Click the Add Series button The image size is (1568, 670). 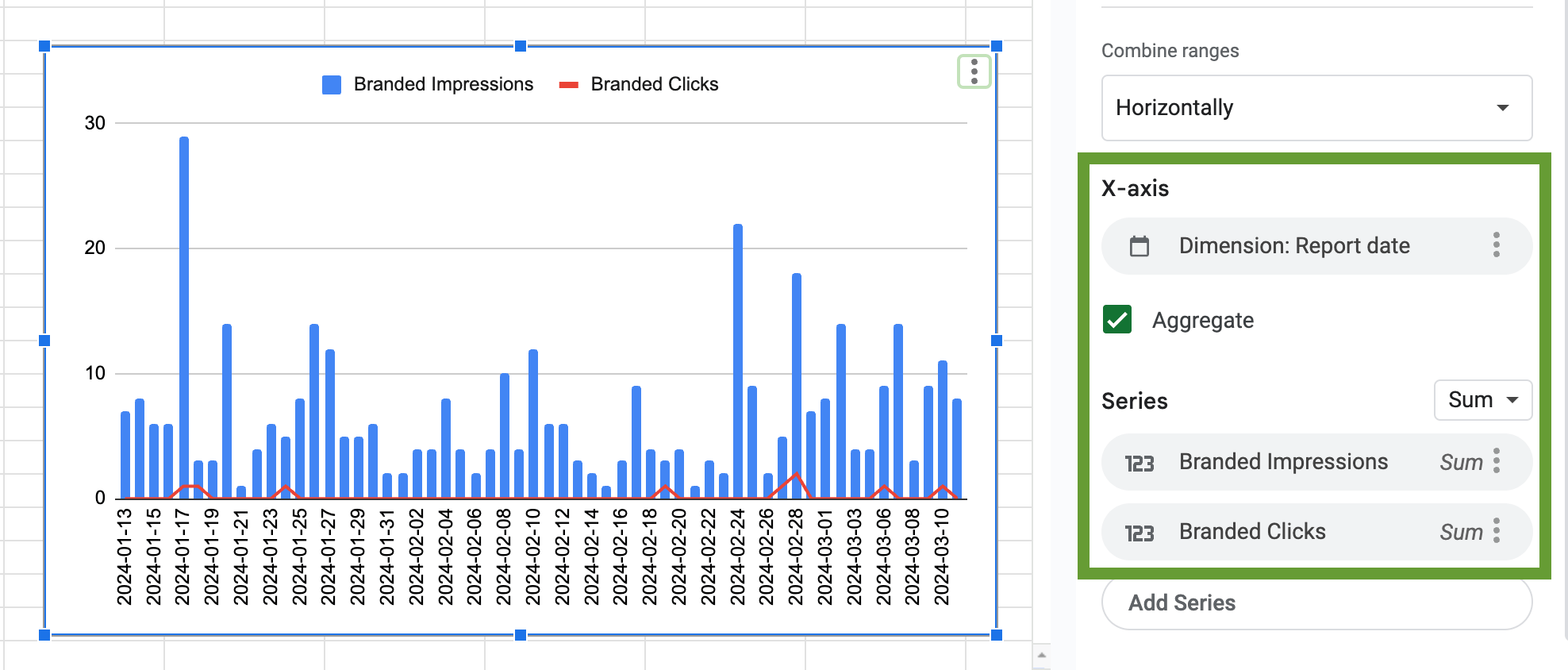pyautogui.click(x=1316, y=603)
